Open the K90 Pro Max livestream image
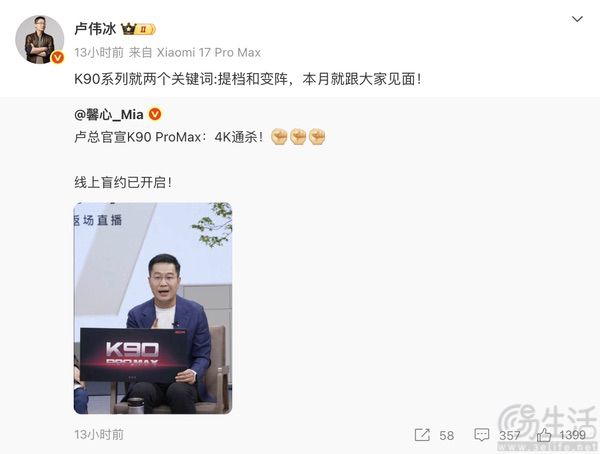The width and height of the screenshot is (600, 454). (153, 308)
